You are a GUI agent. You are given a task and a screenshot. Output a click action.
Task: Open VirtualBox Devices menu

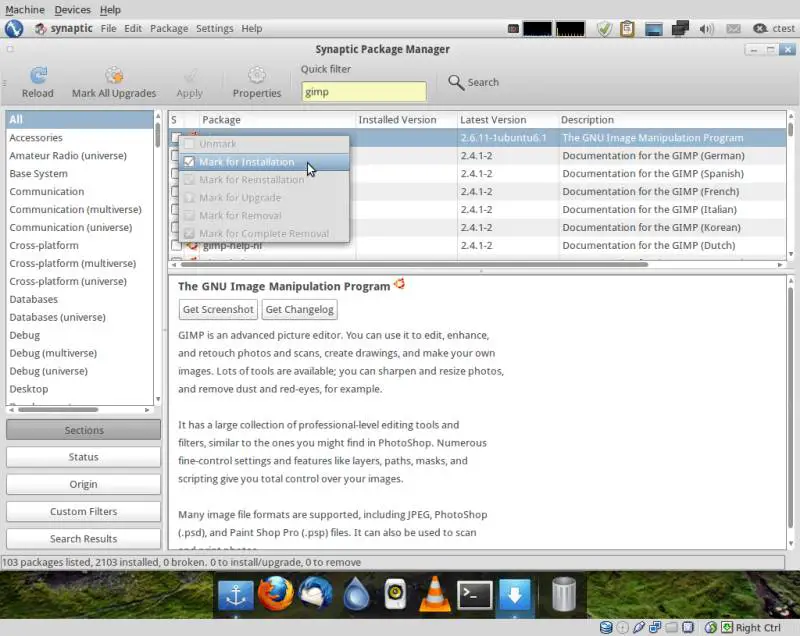pyautogui.click(x=72, y=10)
